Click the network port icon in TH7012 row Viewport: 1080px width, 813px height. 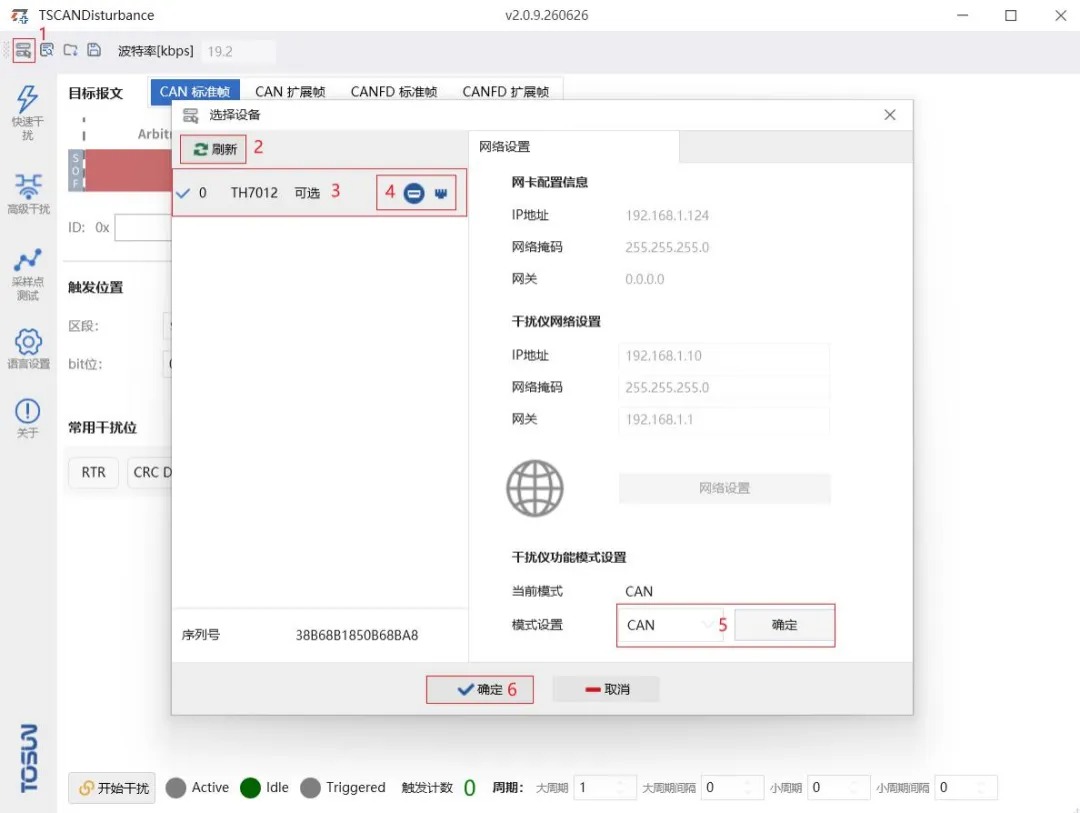(x=441, y=193)
